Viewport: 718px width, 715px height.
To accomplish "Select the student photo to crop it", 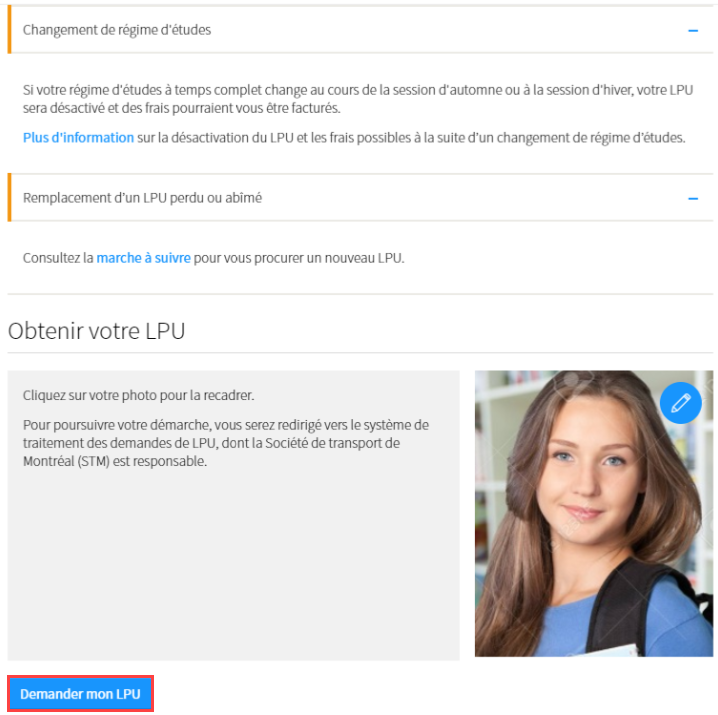I will (593, 513).
